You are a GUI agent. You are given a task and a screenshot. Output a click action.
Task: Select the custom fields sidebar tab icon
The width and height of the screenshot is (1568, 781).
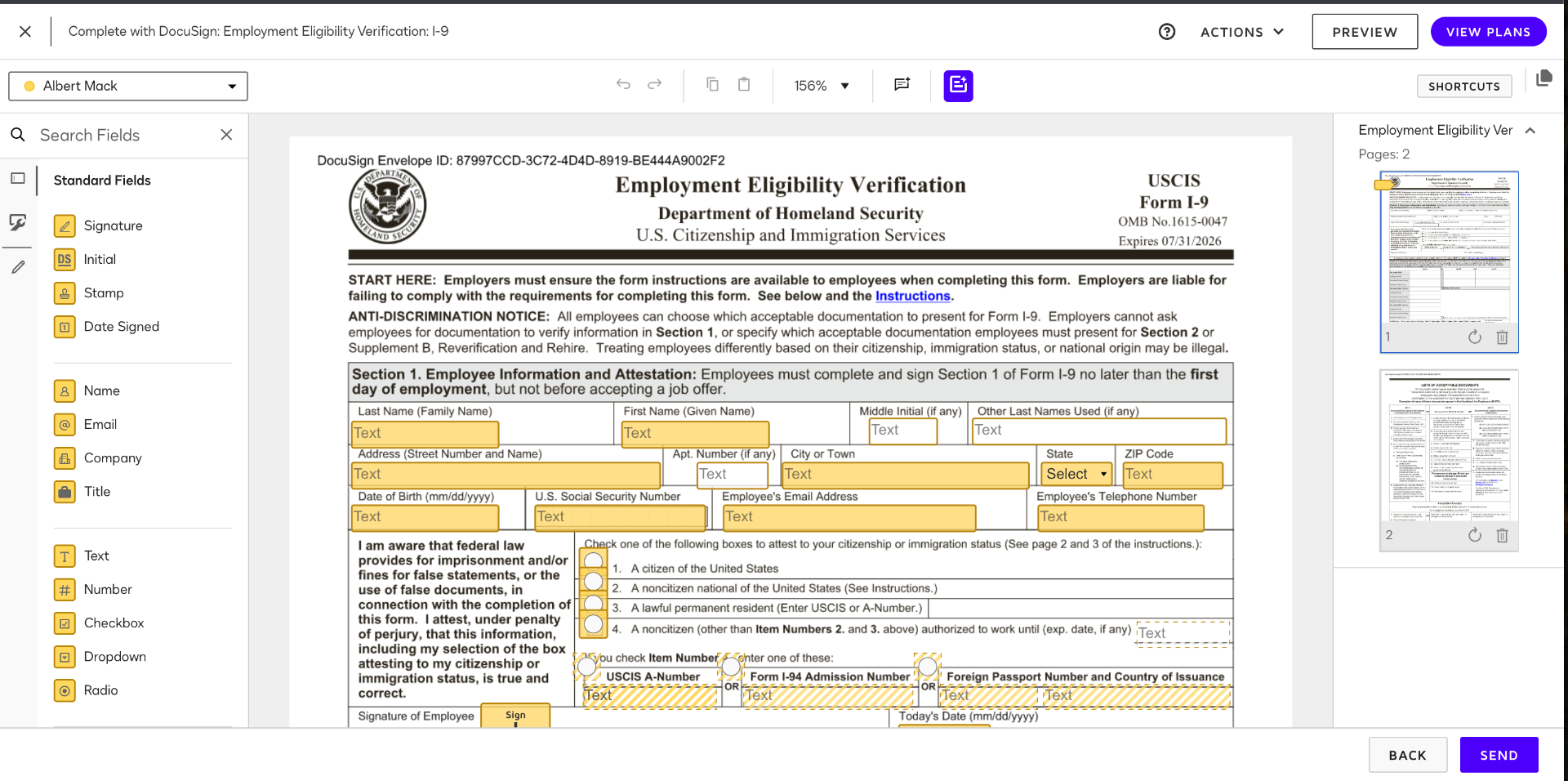(18, 222)
